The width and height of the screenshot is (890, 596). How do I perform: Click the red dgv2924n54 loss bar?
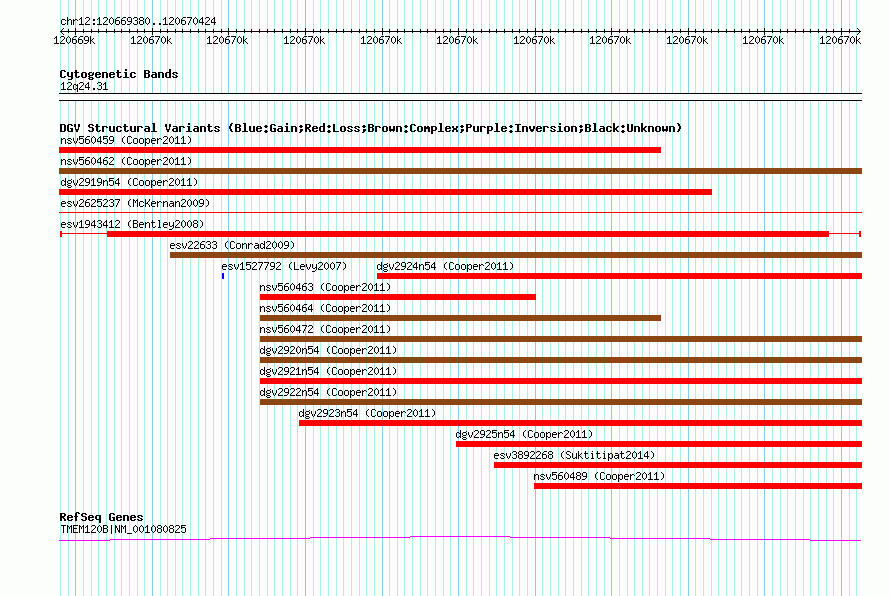tap(619, 276)
